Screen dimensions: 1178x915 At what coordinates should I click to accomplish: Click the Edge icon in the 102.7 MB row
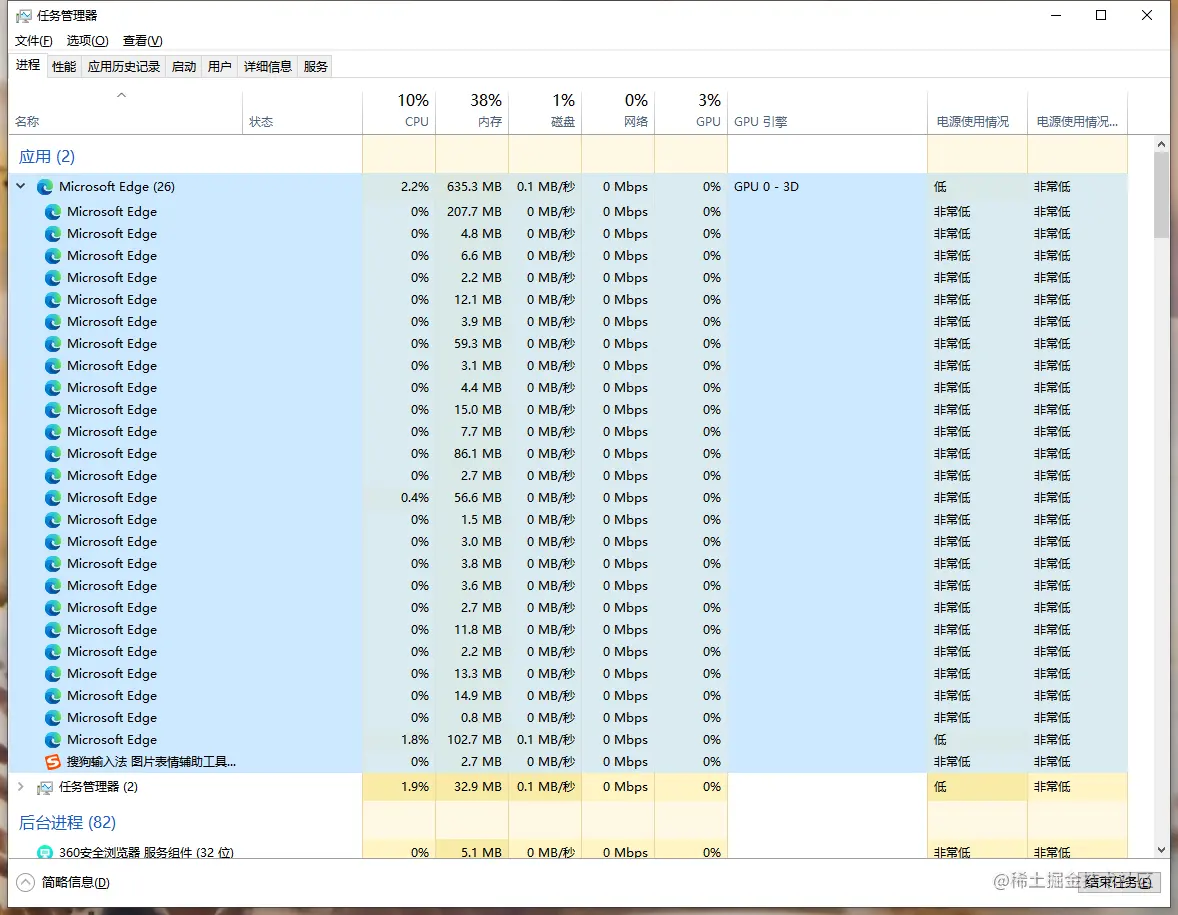pyautogui.click(x=53, y=739)
